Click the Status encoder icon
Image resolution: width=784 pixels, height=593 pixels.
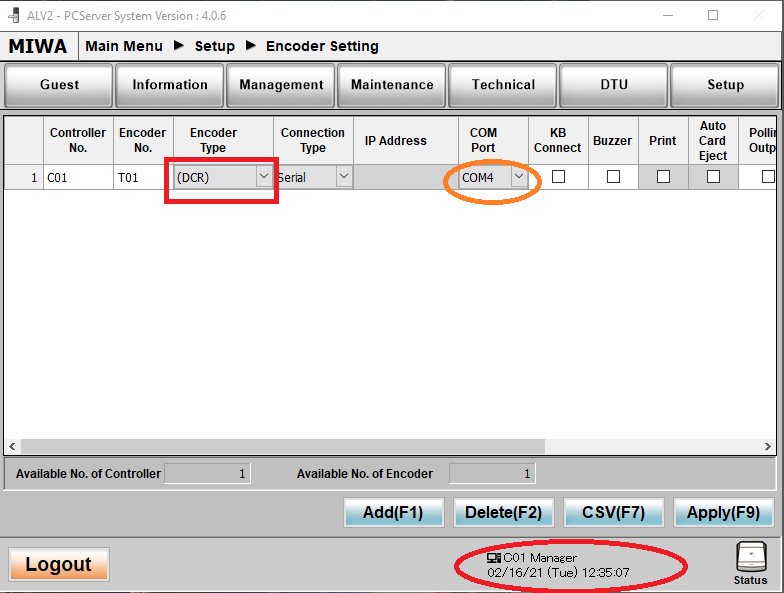pos(750,557)
